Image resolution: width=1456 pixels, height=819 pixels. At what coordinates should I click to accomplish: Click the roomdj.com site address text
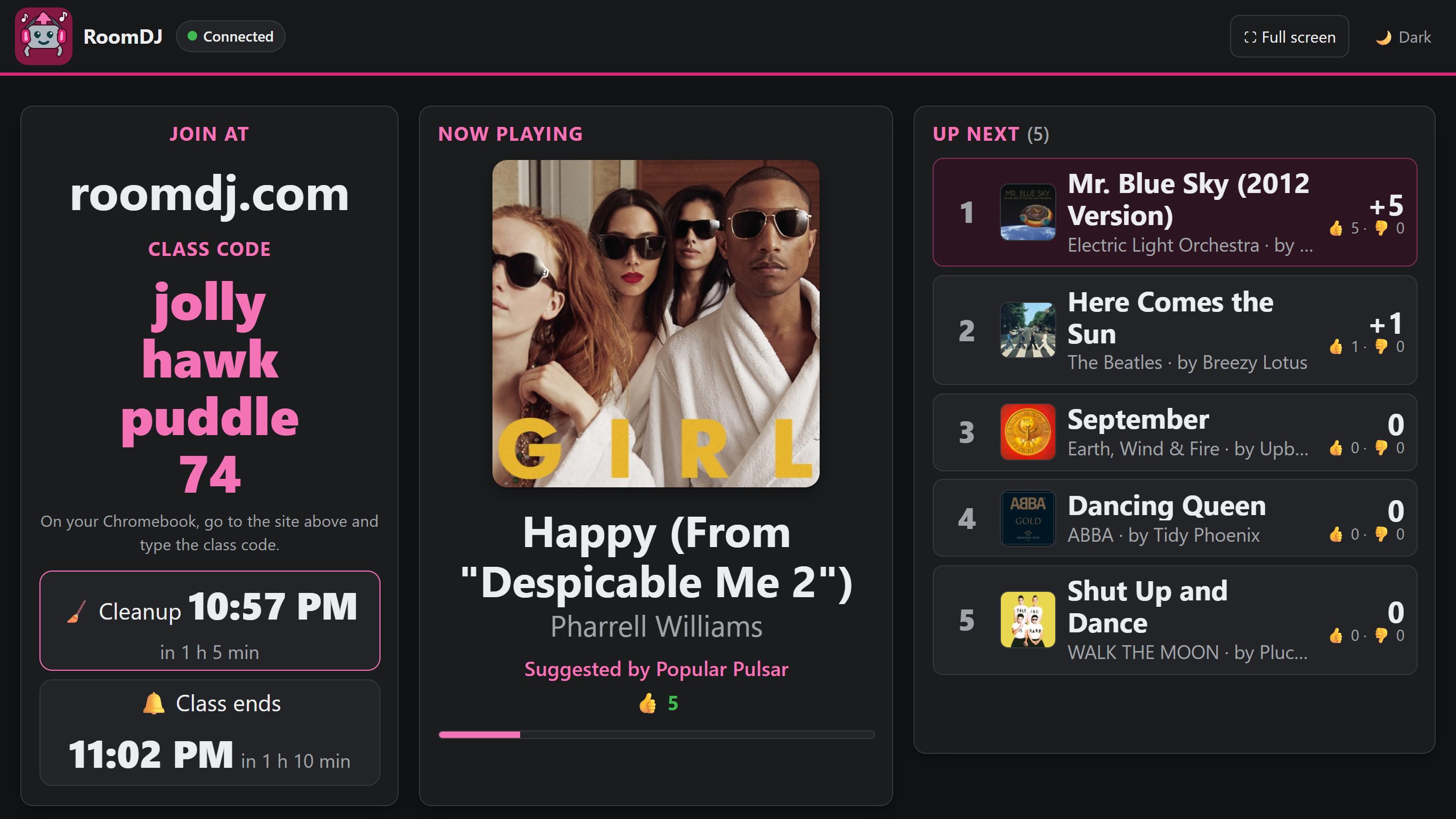pos(209,195)
